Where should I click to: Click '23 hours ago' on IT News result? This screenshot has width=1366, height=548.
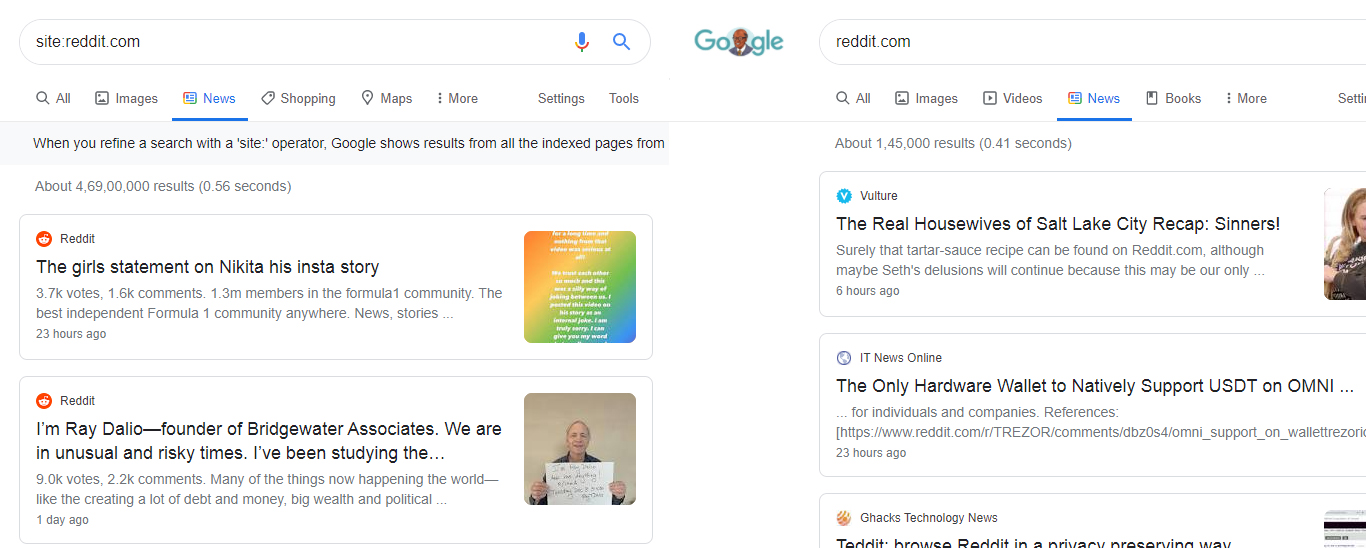pos(871,453)
